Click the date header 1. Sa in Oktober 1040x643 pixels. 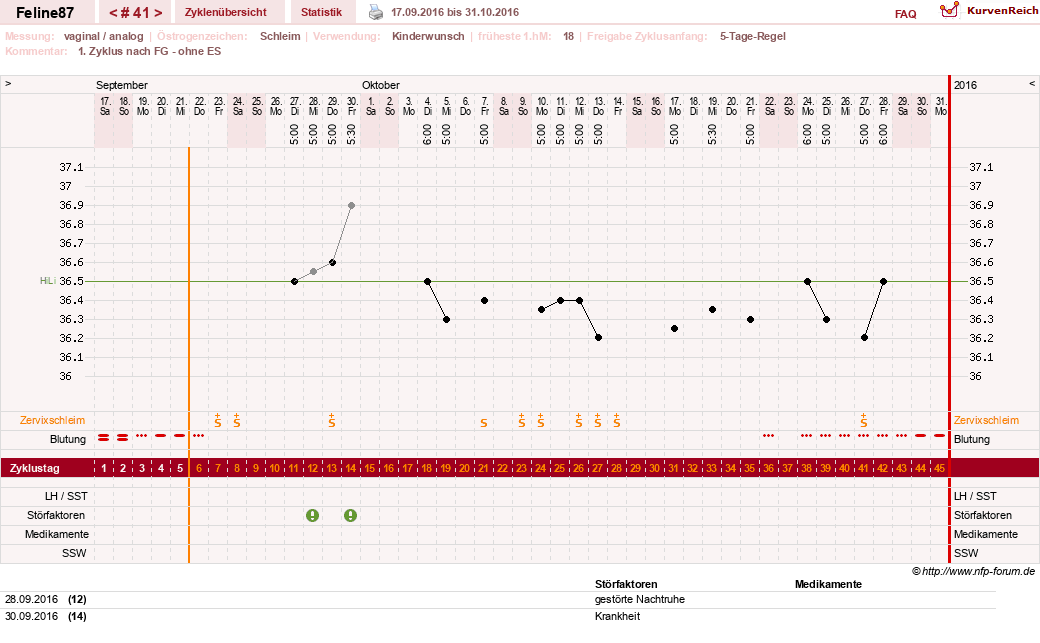(x=371, y=106)
